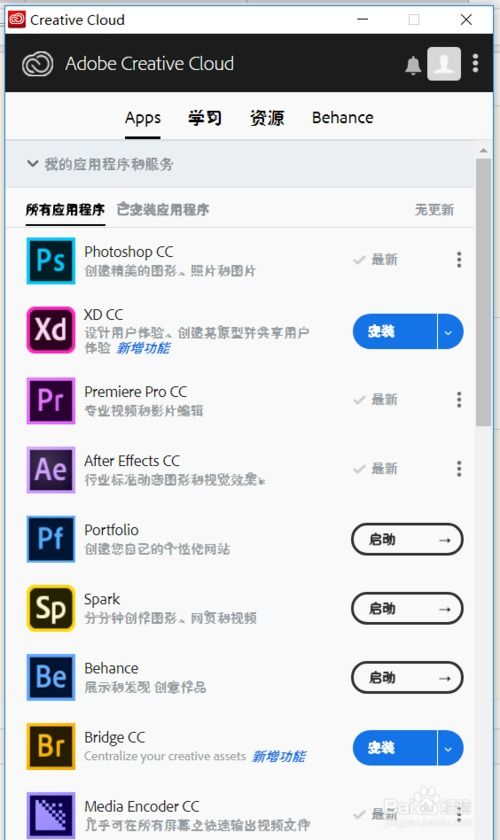
Task: Open Bridge CC install options dropdown arrow
Action: 450,748
